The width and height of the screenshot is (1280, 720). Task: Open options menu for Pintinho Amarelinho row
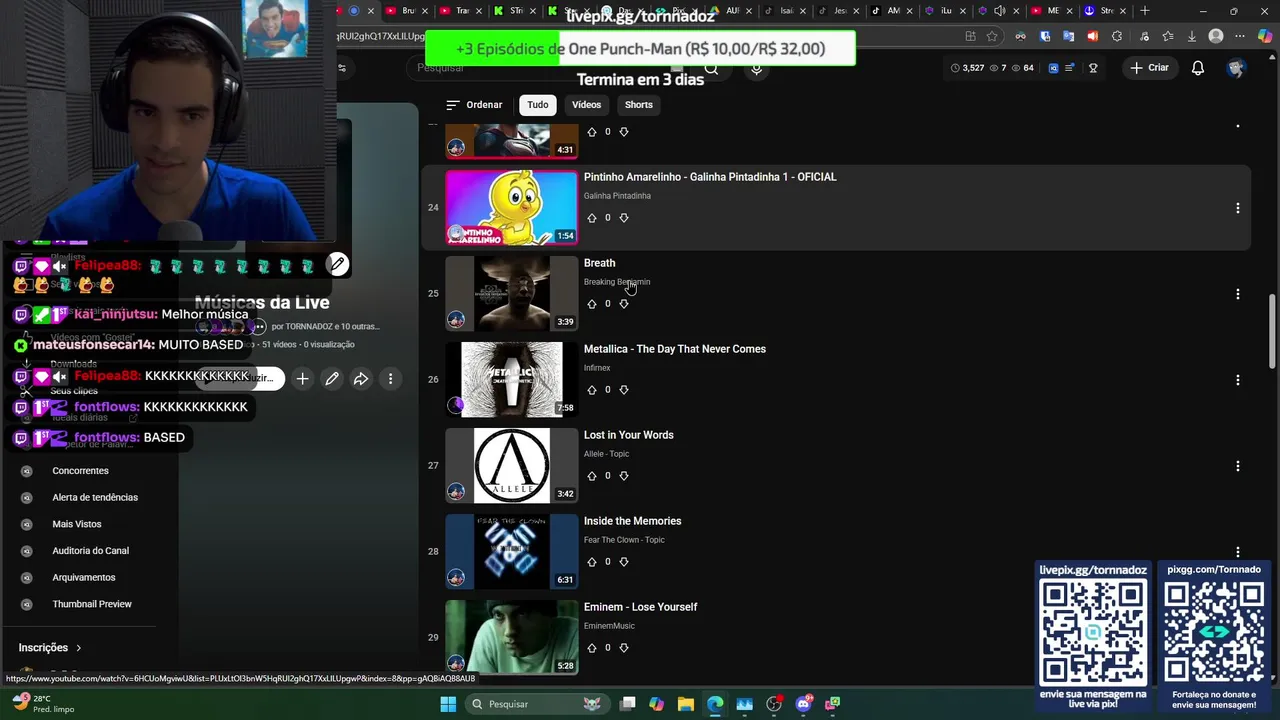[1237, 208]
